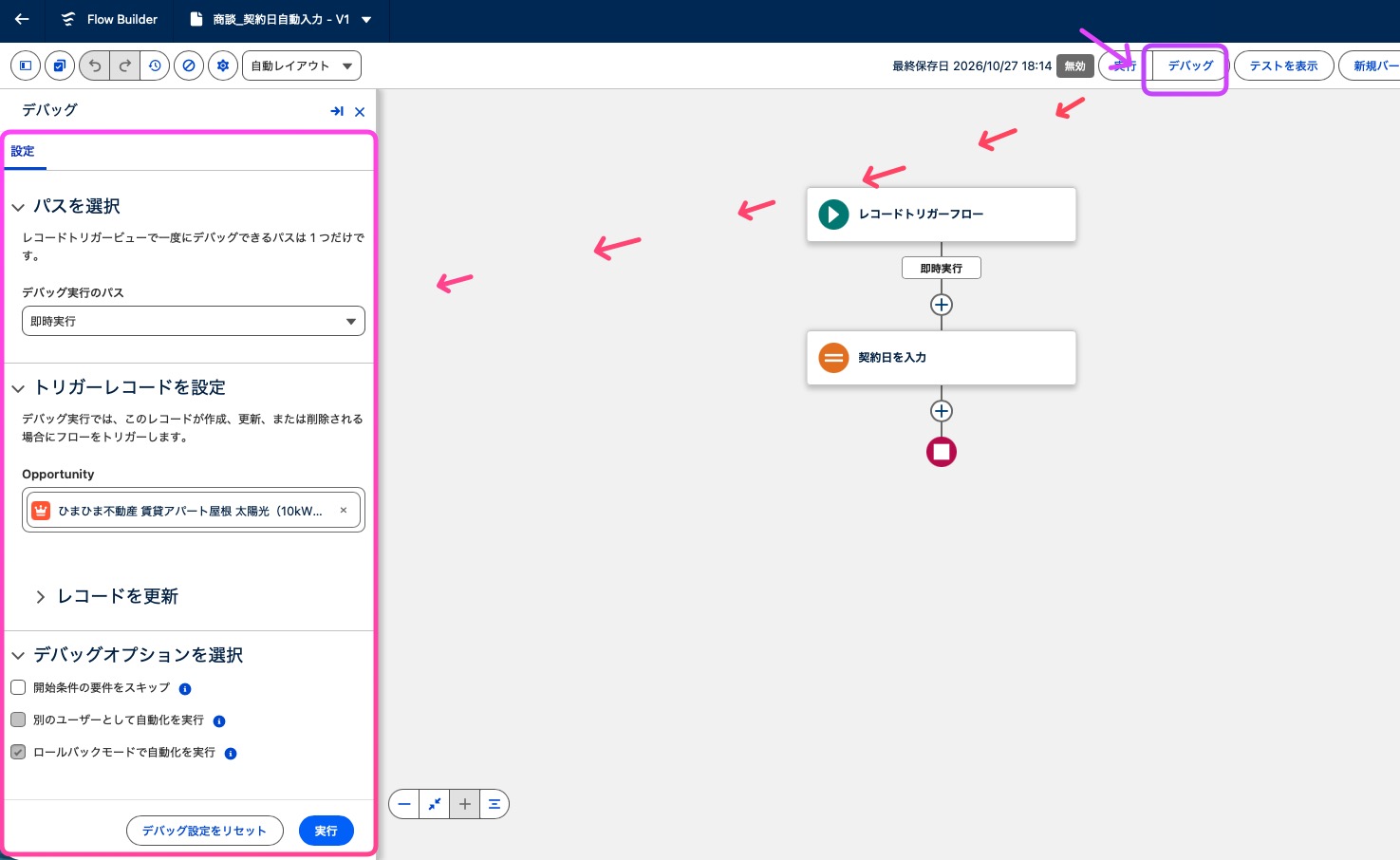The image size is (1400, 860).
Task: Enable 開始条件の要件をスキップ checkbox
Action: click(x=18, y=687)
